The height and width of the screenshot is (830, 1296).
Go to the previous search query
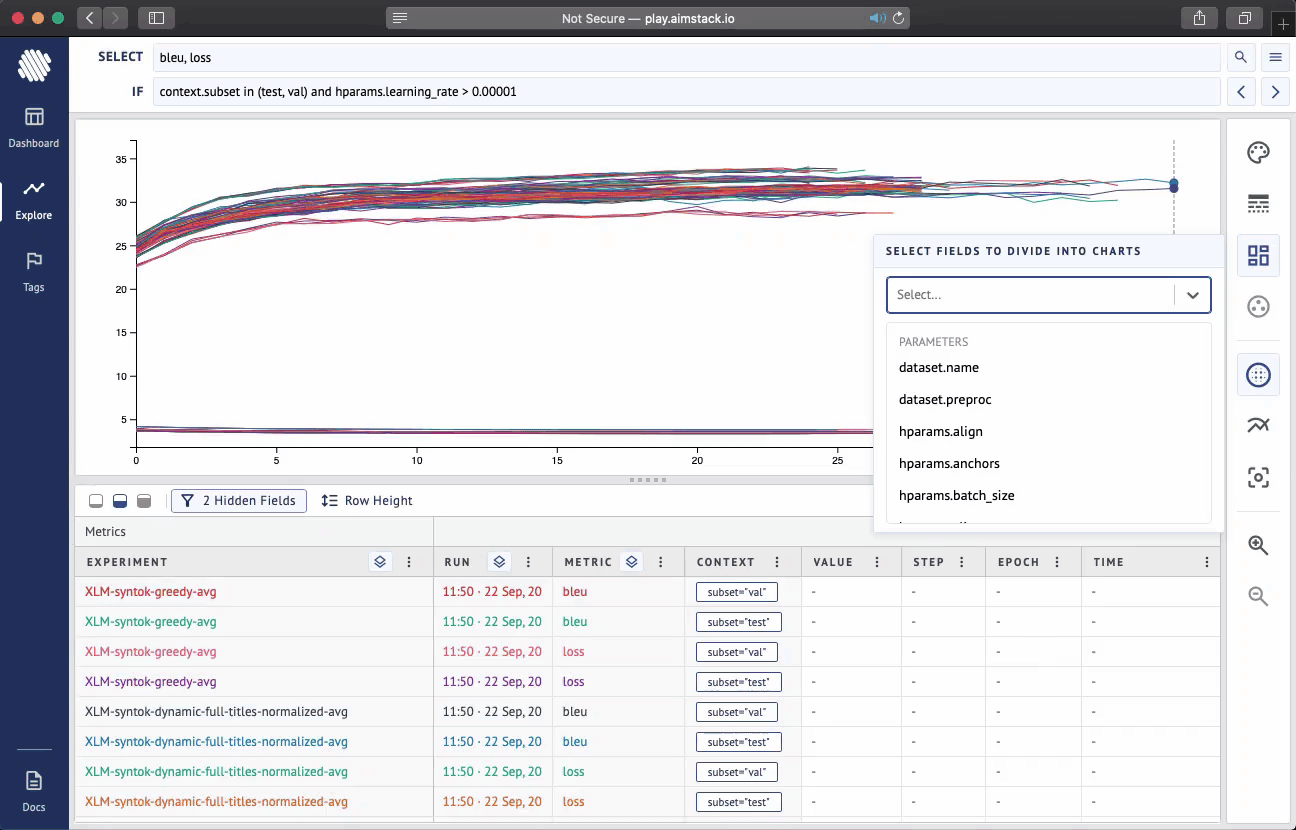pos(1241,92)
